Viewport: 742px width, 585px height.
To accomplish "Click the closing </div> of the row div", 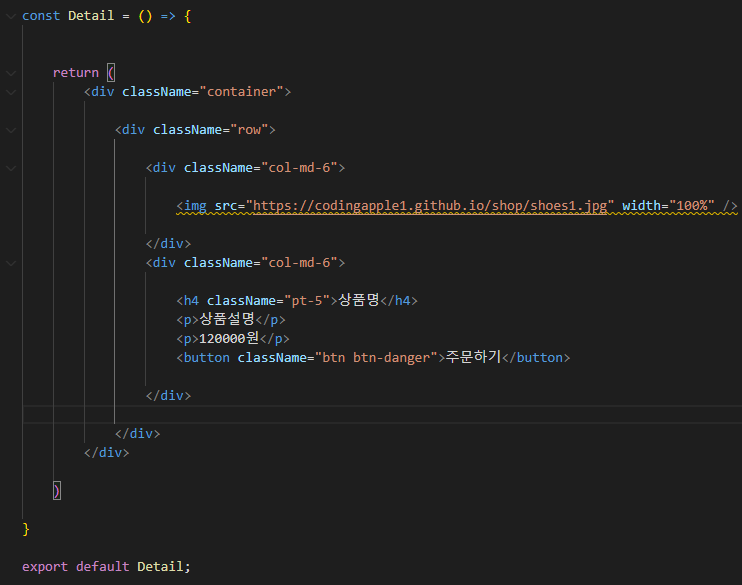I will coord(138,434).
